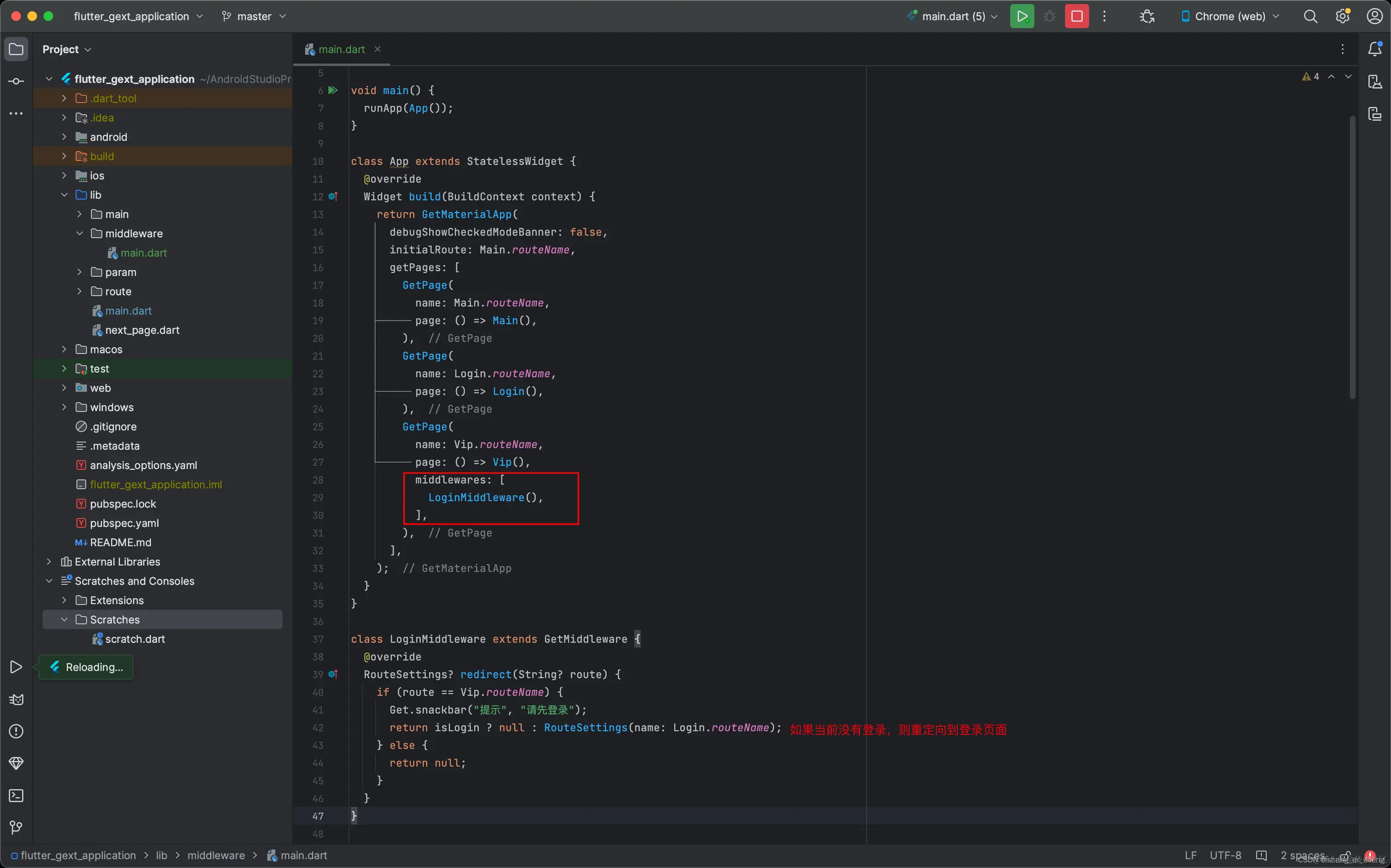Collapse the middleware folder
This screenshot has height=868, width=1391.
coord(80,233)
